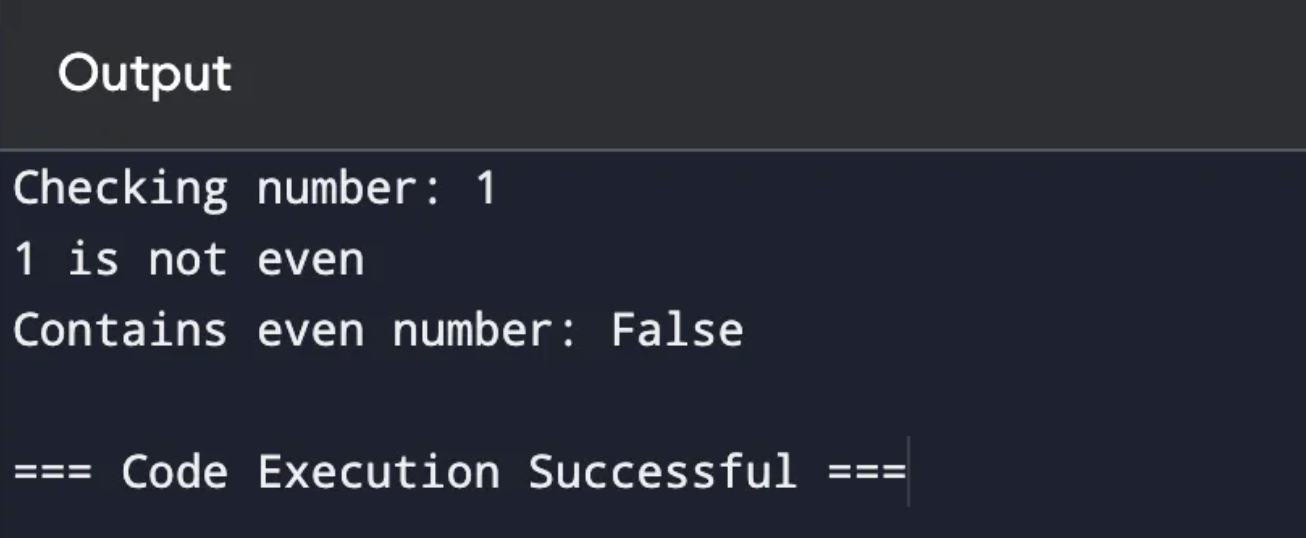Click "even" in the "1 is not even" line
The height and width of the screenshot is (538, 1306).
[310, 260]
